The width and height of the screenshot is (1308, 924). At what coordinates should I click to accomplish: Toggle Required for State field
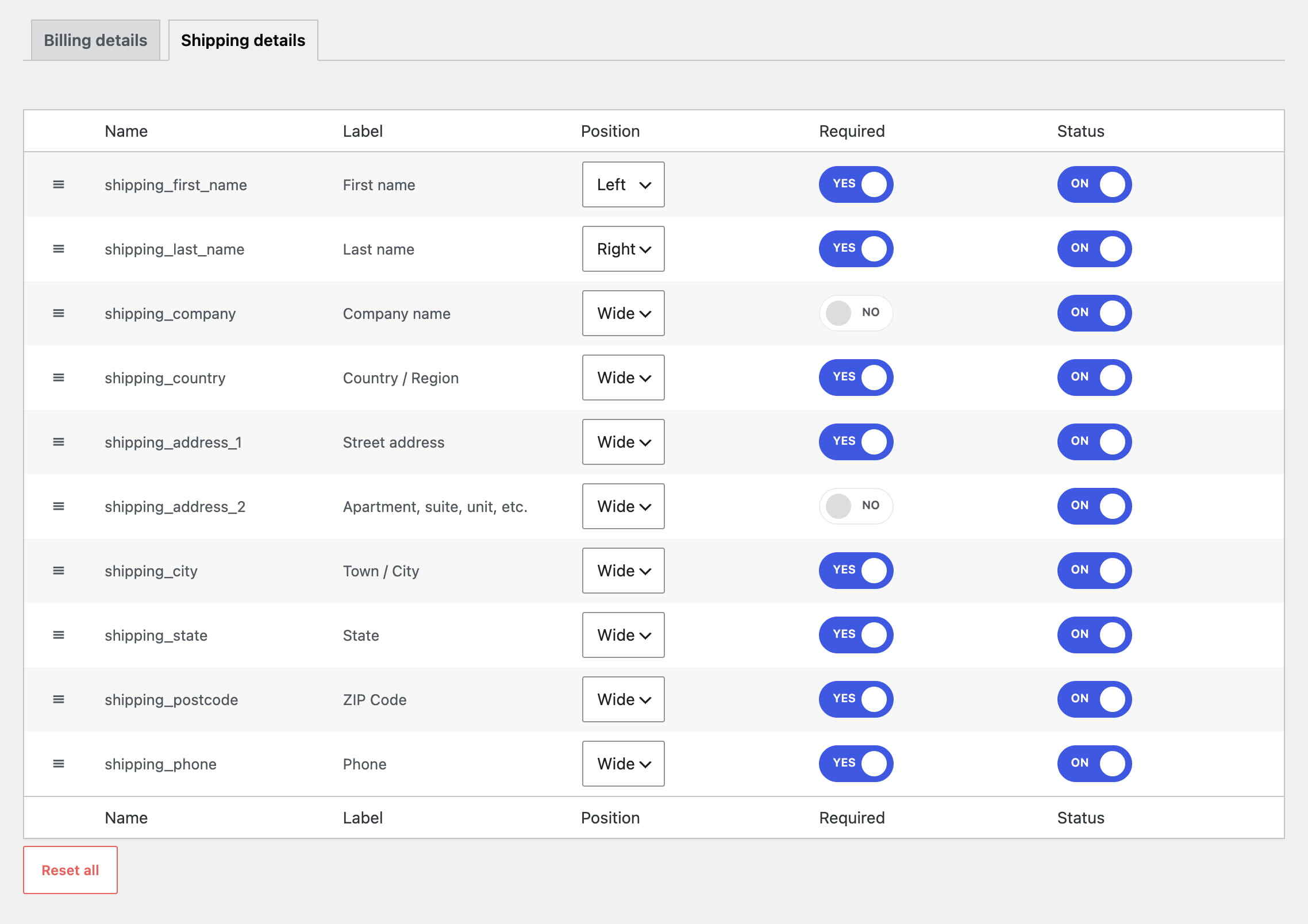(856, 635)
